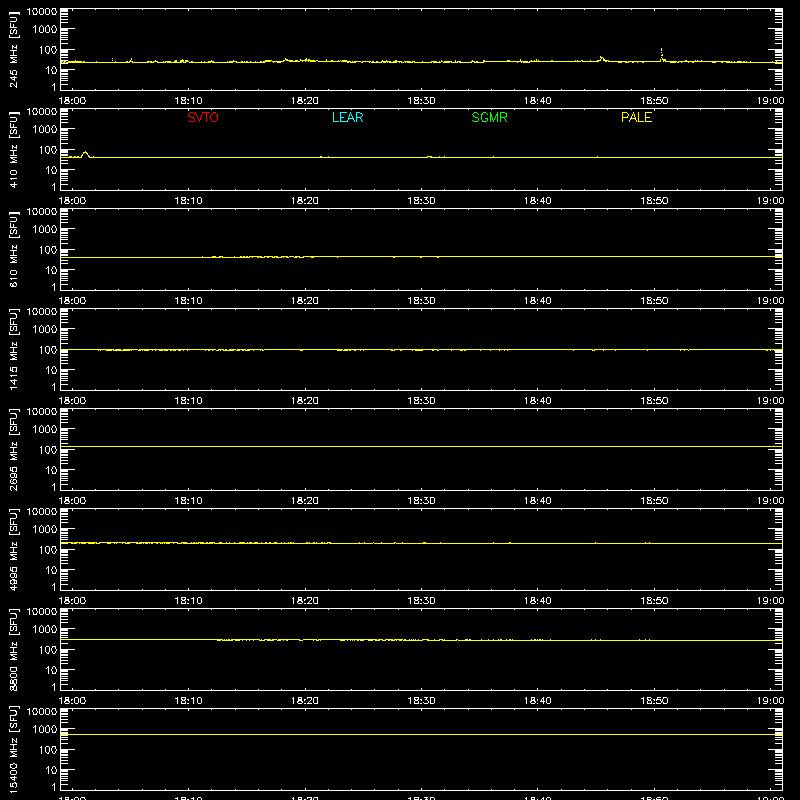Select the 2695 MHz [SFU] axis label
The image size is (800, 800).
point(13,449)
